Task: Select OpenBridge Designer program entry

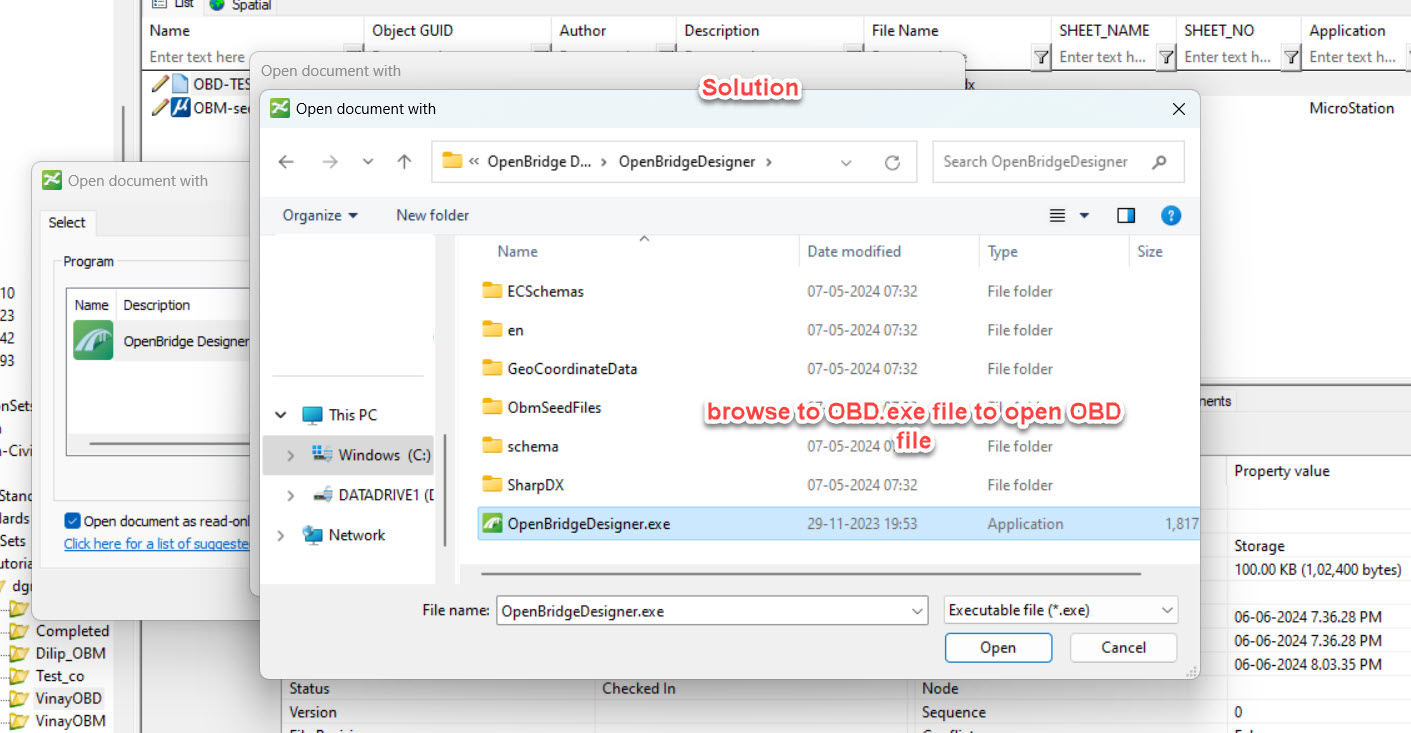Action: click(x=162, y=341)
